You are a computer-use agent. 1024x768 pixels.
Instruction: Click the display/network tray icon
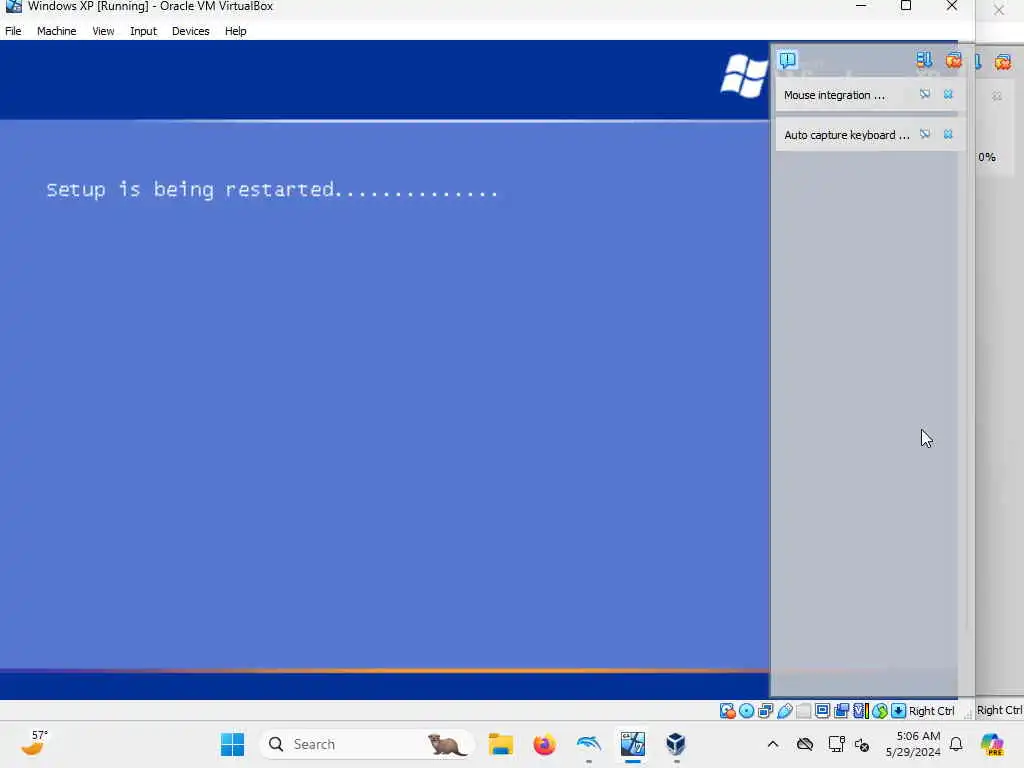coord(836,744)
